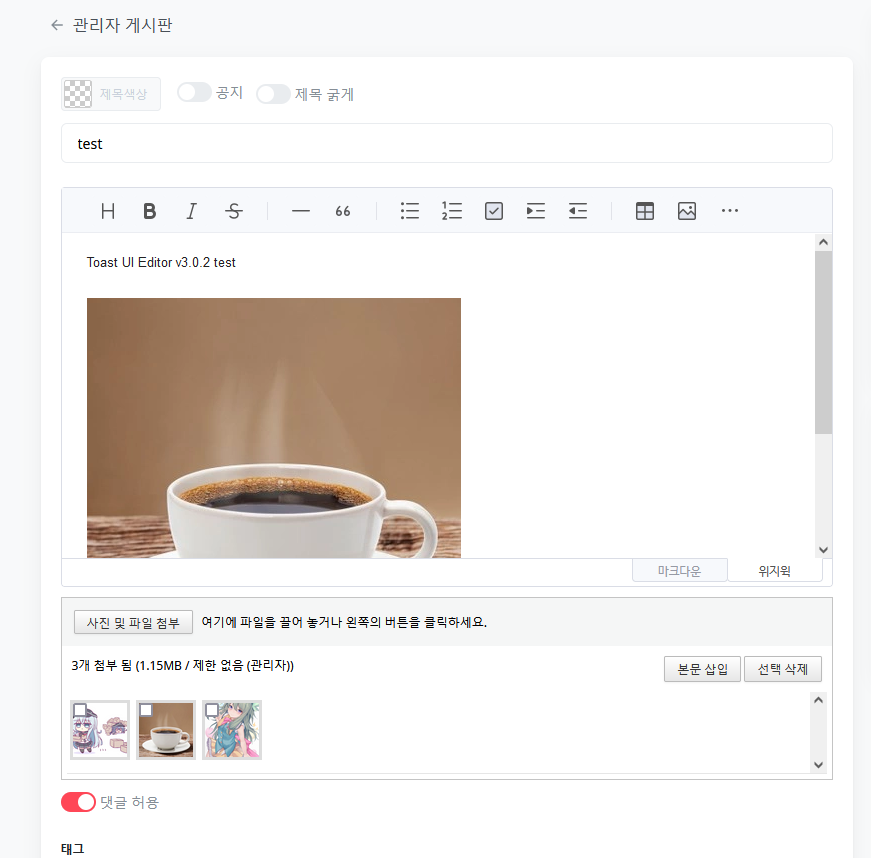Open the 제목색상 color picker
871x858 pixels.
point(111,94)
